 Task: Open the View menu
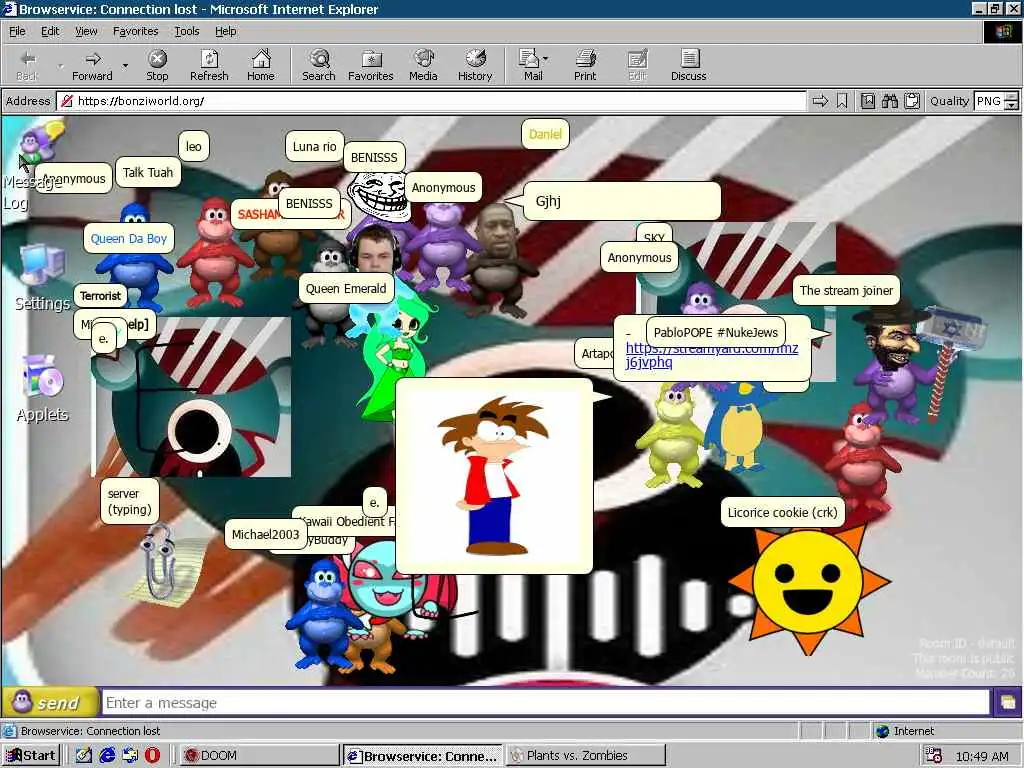[x=86, y=31]
